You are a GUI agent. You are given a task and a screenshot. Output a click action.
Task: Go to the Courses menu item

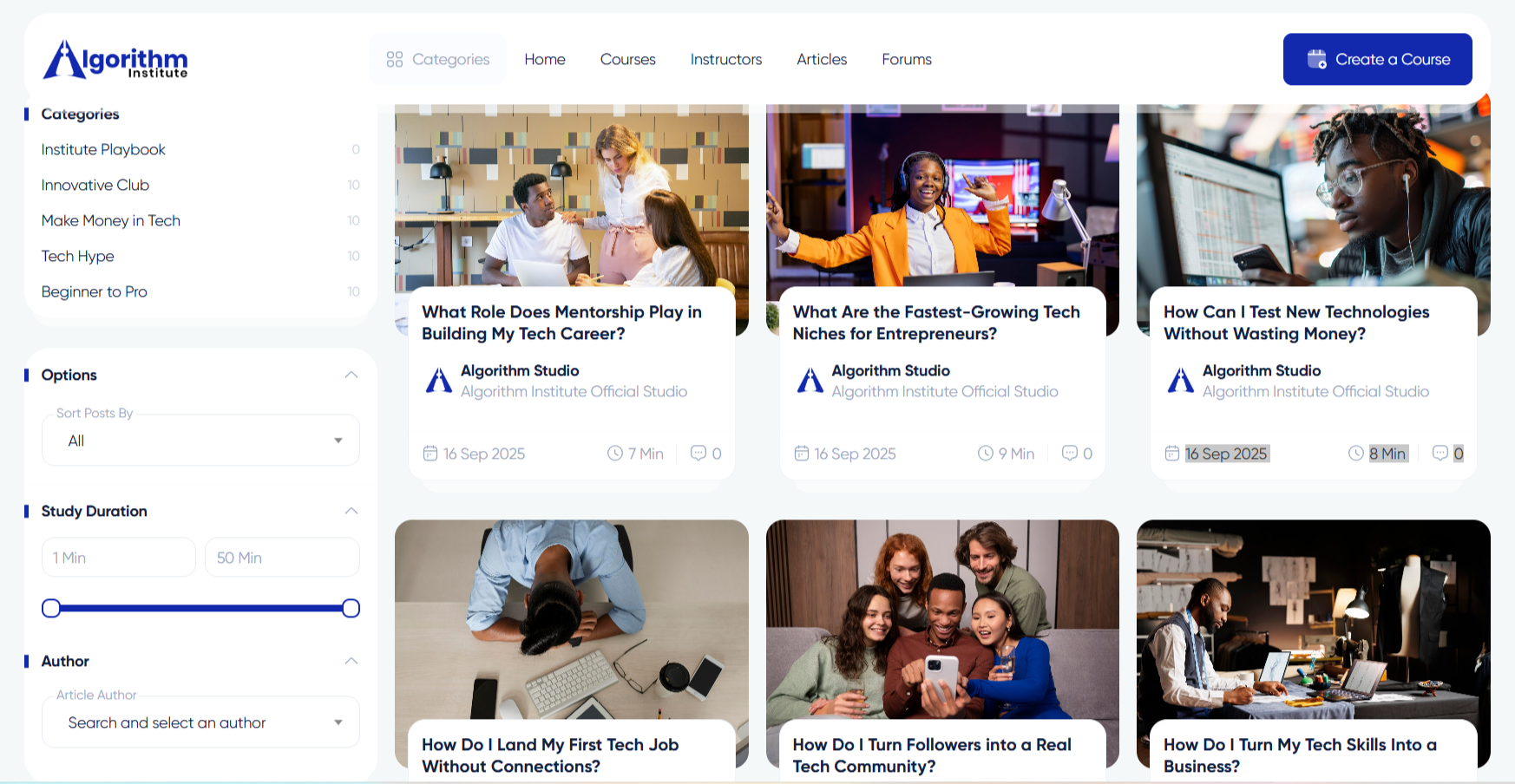coord(627,59)
